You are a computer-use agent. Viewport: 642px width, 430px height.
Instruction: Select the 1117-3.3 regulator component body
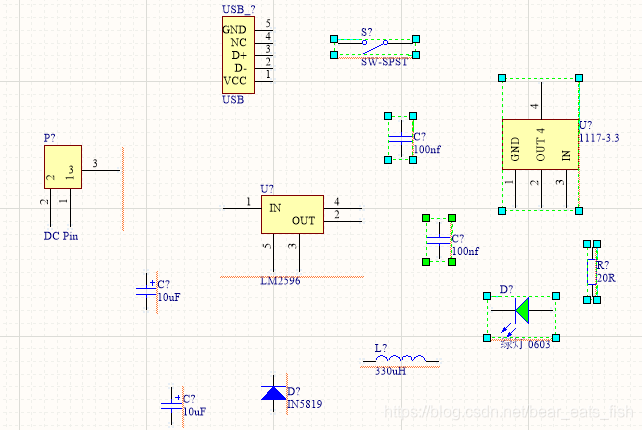pos(540,143)
